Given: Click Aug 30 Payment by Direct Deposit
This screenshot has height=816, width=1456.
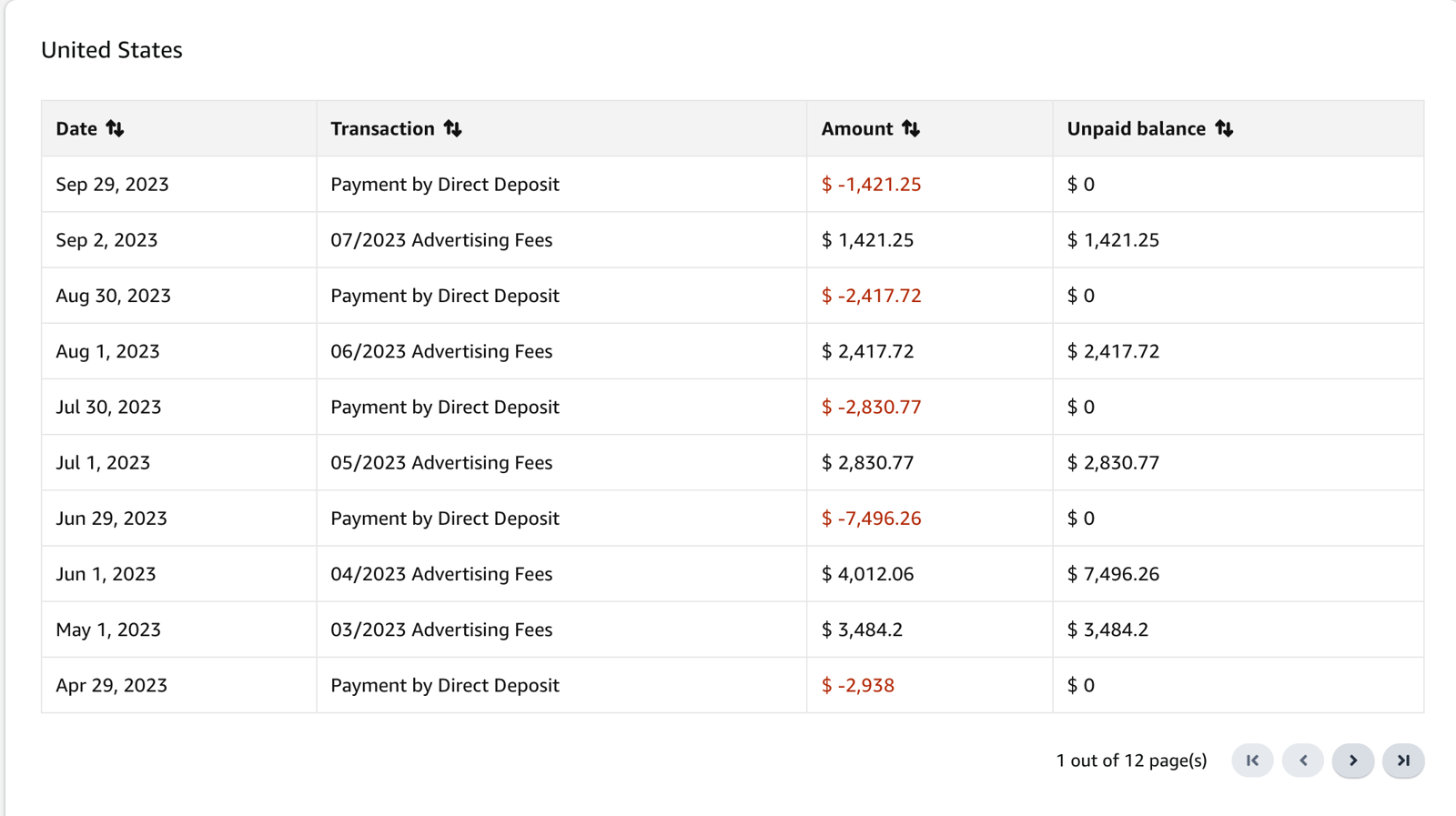Looking at the screenshot, I should [445, 296].
